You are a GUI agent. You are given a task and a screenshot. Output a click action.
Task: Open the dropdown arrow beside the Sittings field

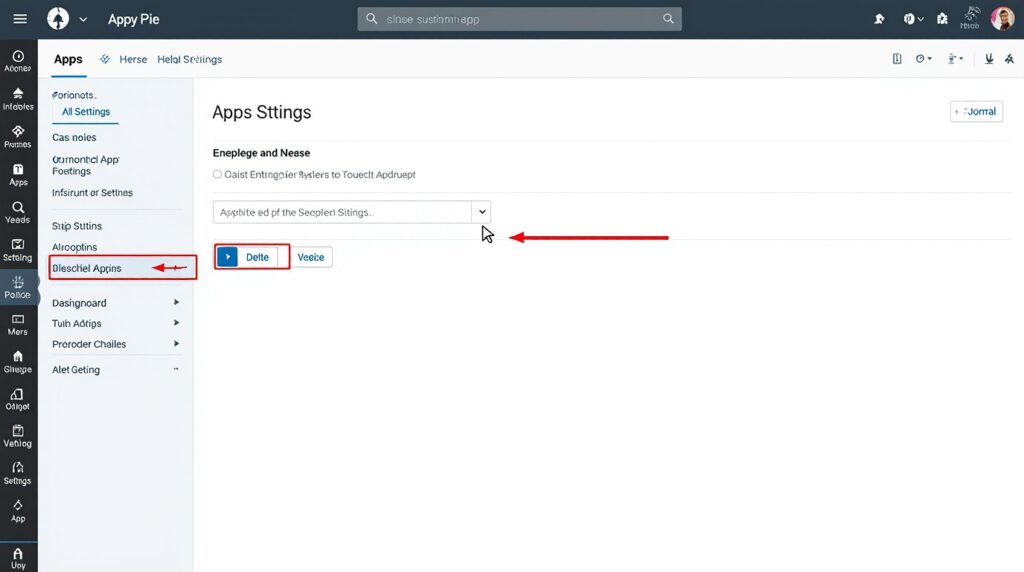coord(482,212)
